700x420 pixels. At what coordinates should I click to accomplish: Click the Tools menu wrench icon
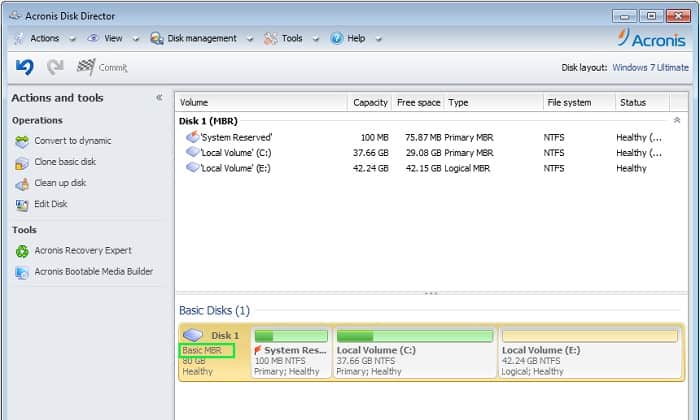(x=271, y=39)
